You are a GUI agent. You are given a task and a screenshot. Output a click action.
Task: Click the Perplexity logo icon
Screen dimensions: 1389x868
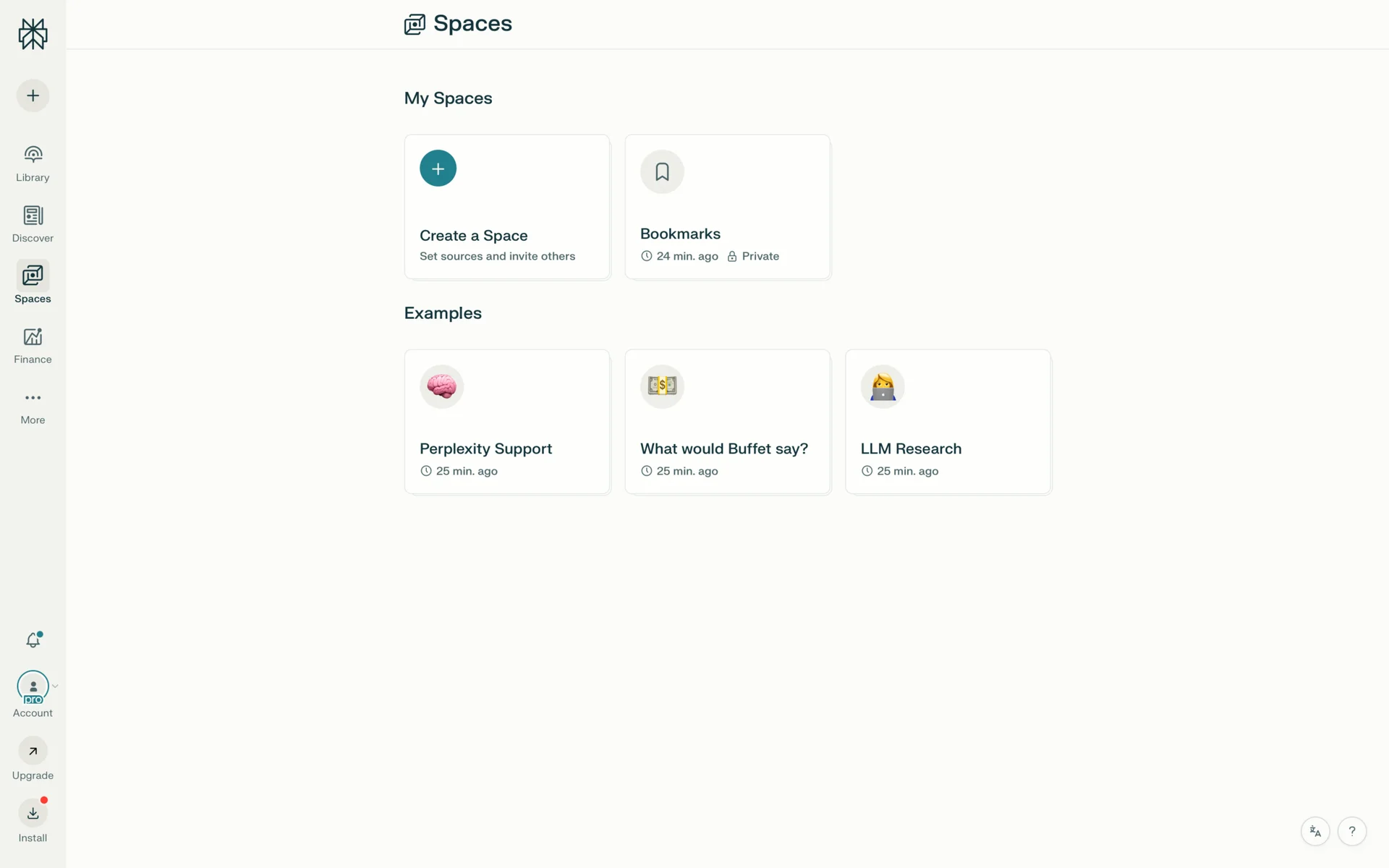[x=33, y=34]
